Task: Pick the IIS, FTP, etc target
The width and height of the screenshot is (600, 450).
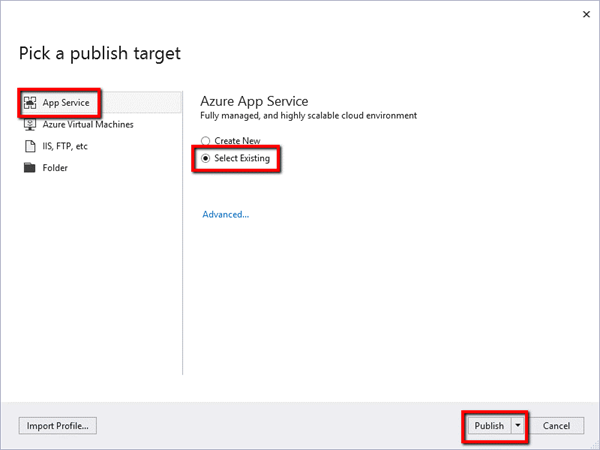Action: (x=65, y=146)
